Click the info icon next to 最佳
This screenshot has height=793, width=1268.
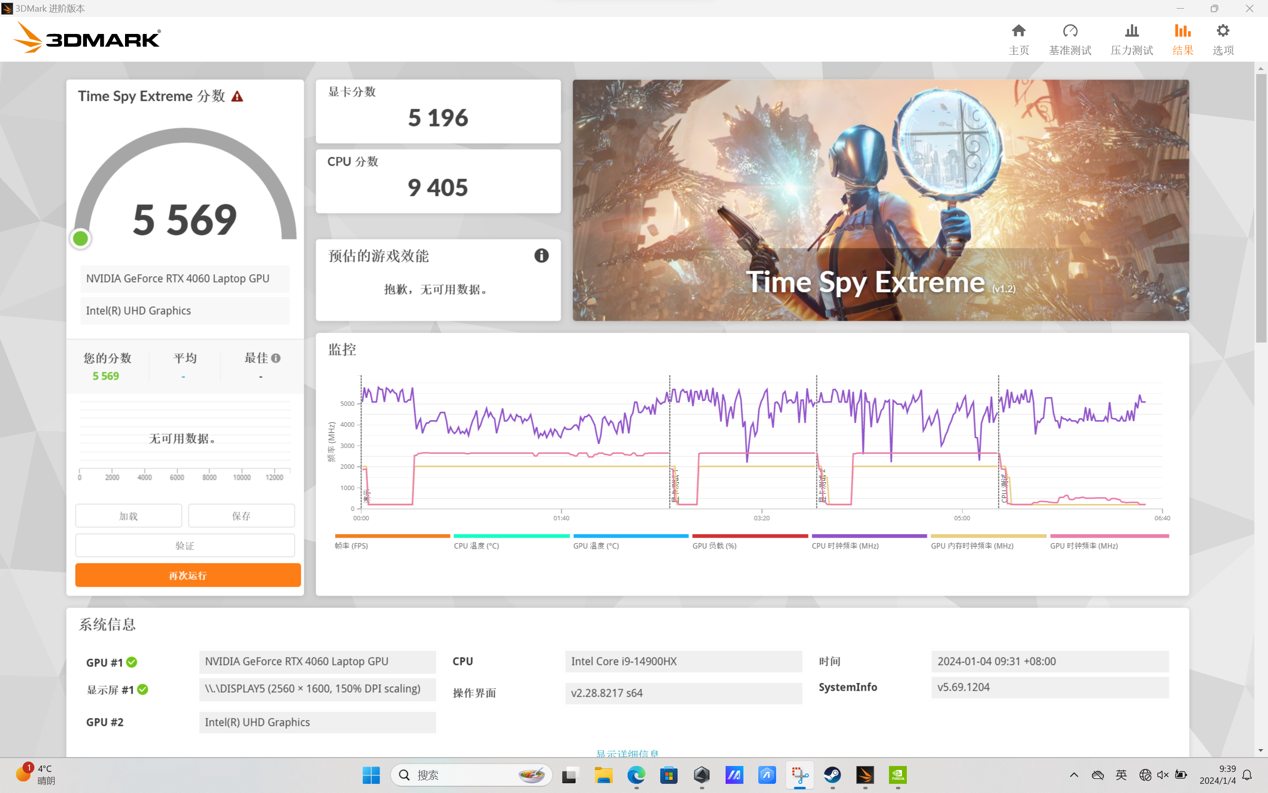[276, 358]
